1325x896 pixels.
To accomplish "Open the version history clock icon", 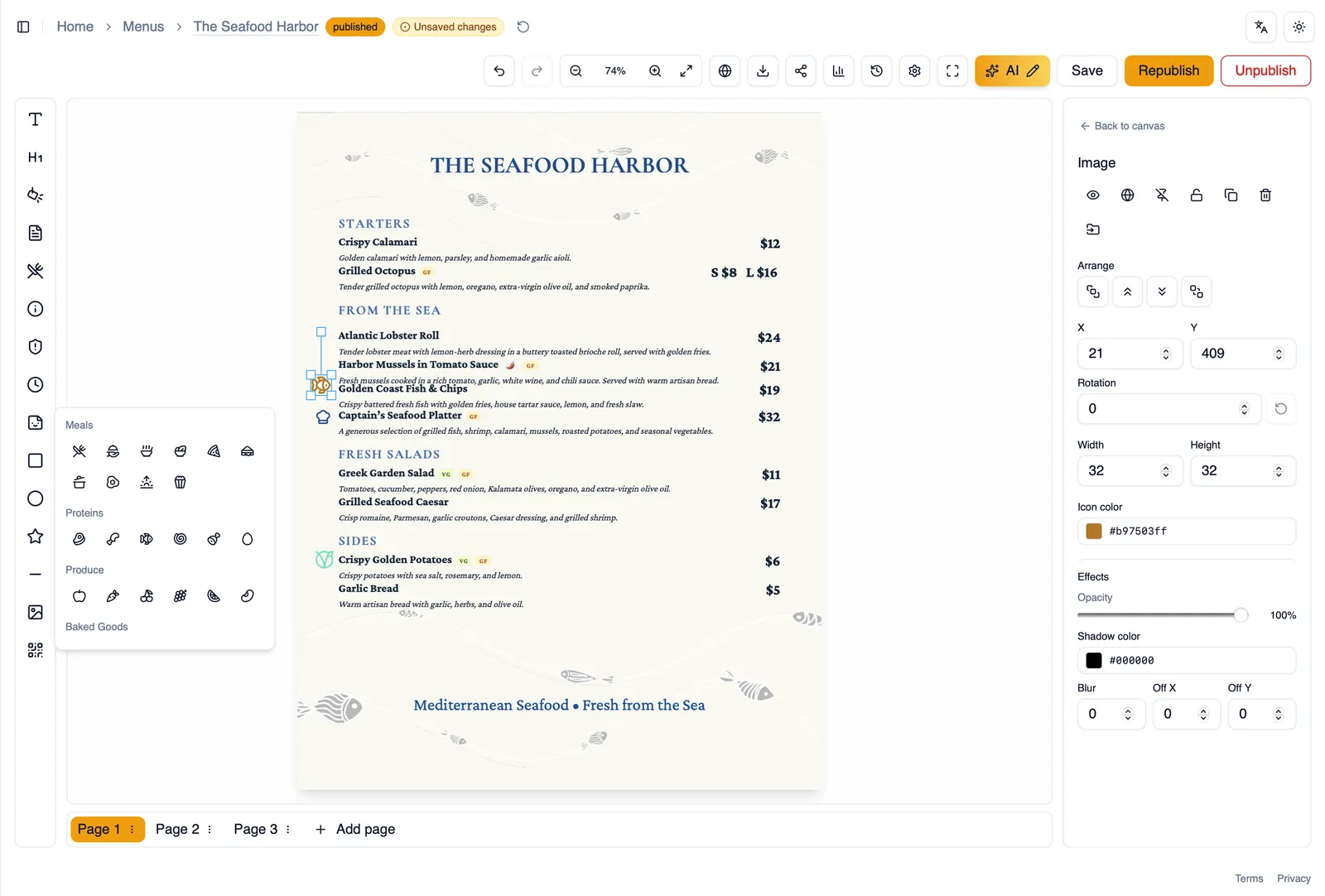I will [876, 71].
